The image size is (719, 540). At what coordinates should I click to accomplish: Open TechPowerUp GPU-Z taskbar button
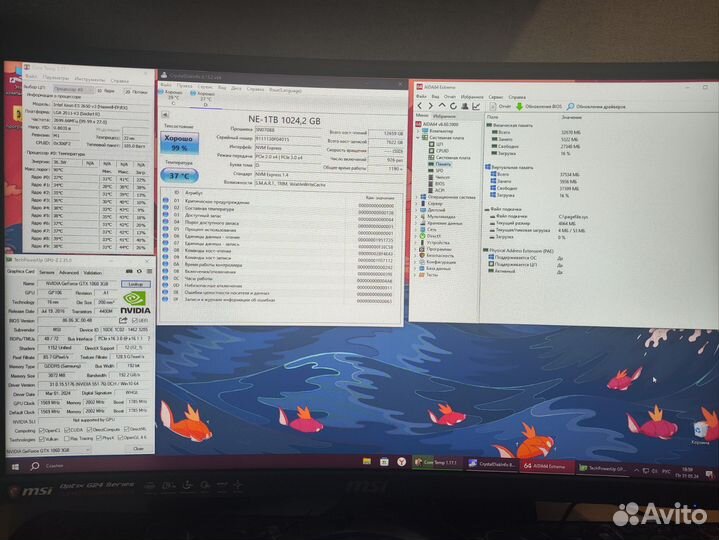point(603,468)
